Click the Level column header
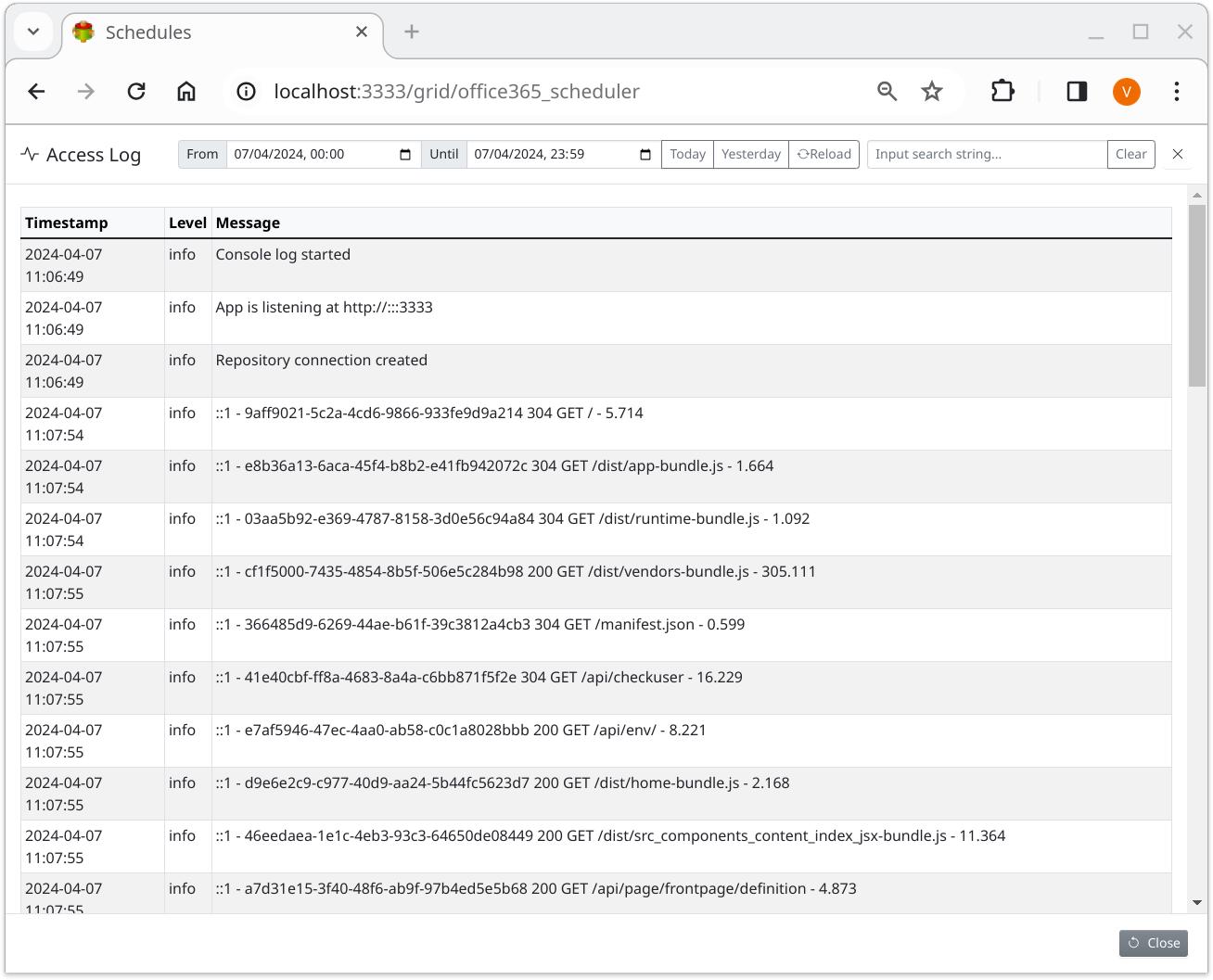 (187, 223)
